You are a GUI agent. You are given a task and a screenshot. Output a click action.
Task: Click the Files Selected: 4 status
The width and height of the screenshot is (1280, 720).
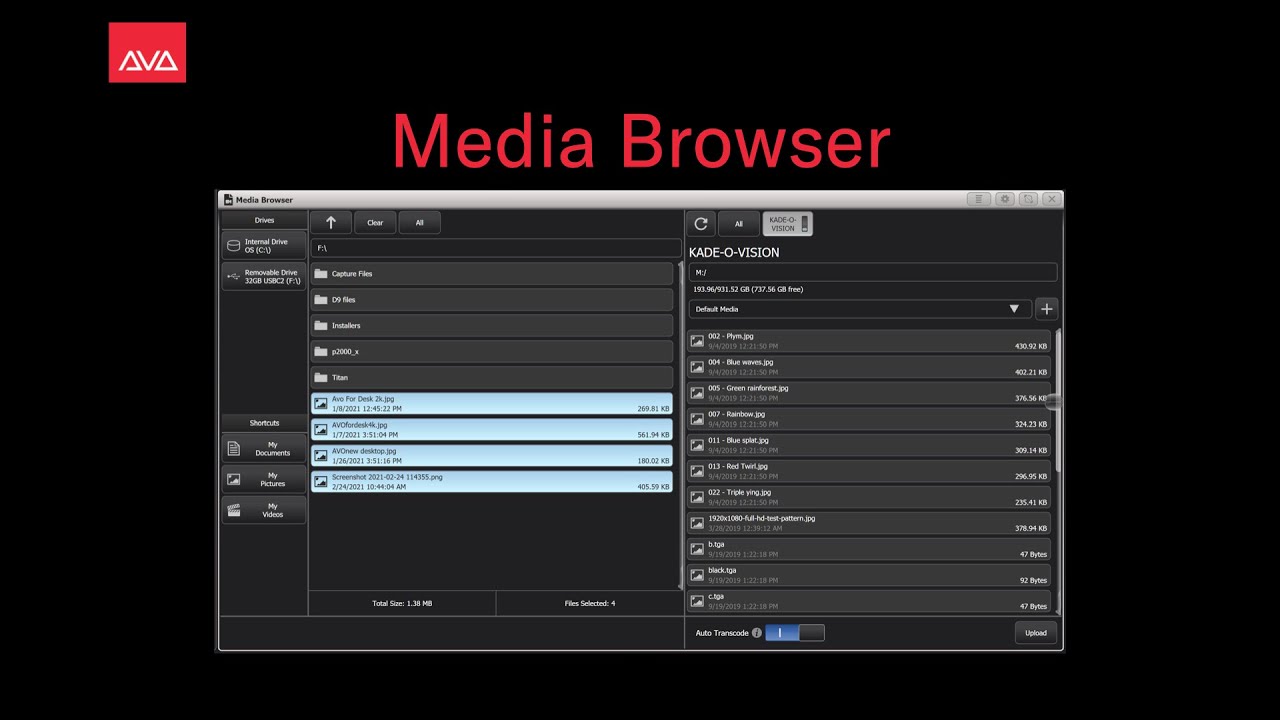pos(590,603)
